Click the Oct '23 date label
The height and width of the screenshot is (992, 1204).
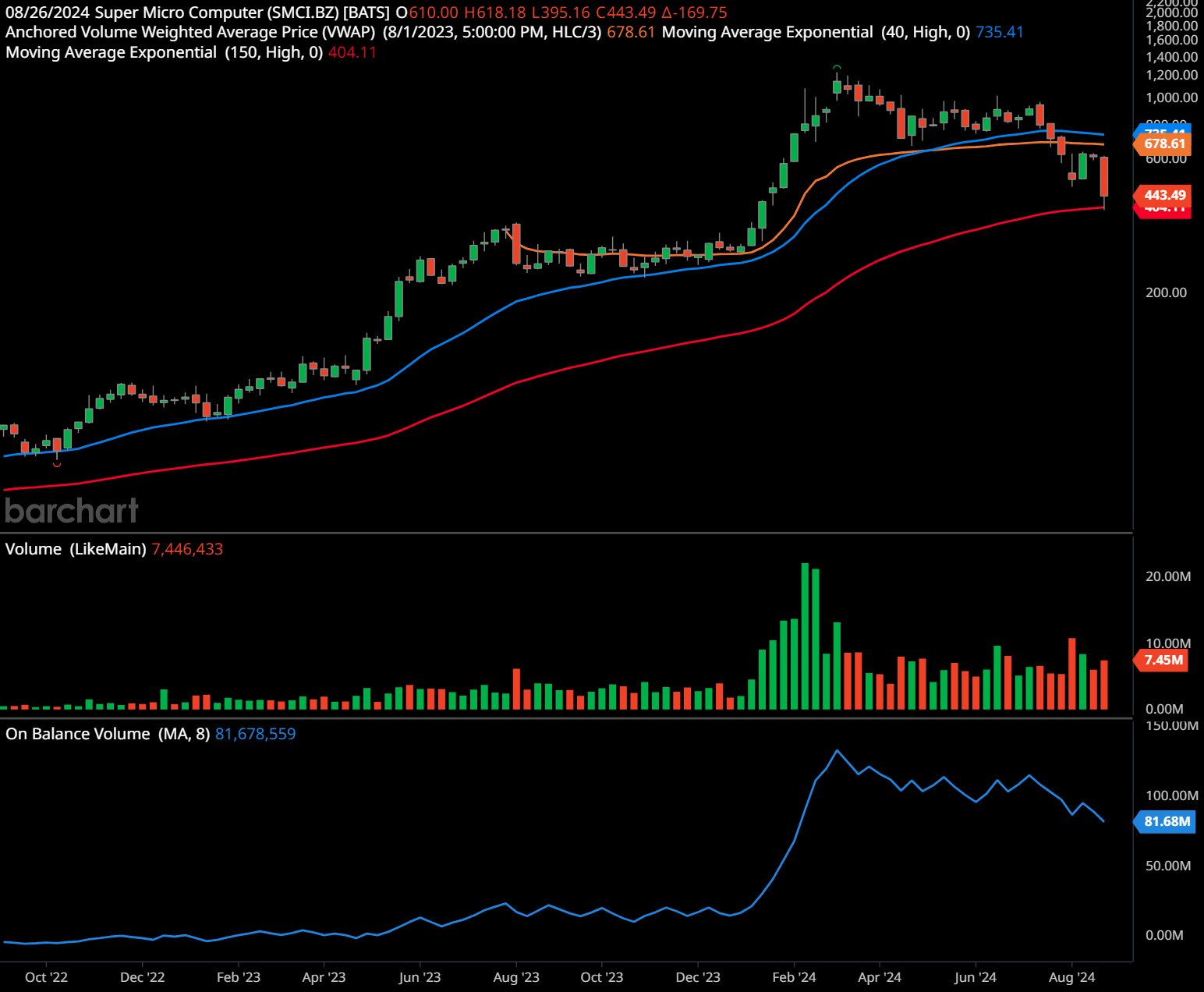[x=602, y=977]
